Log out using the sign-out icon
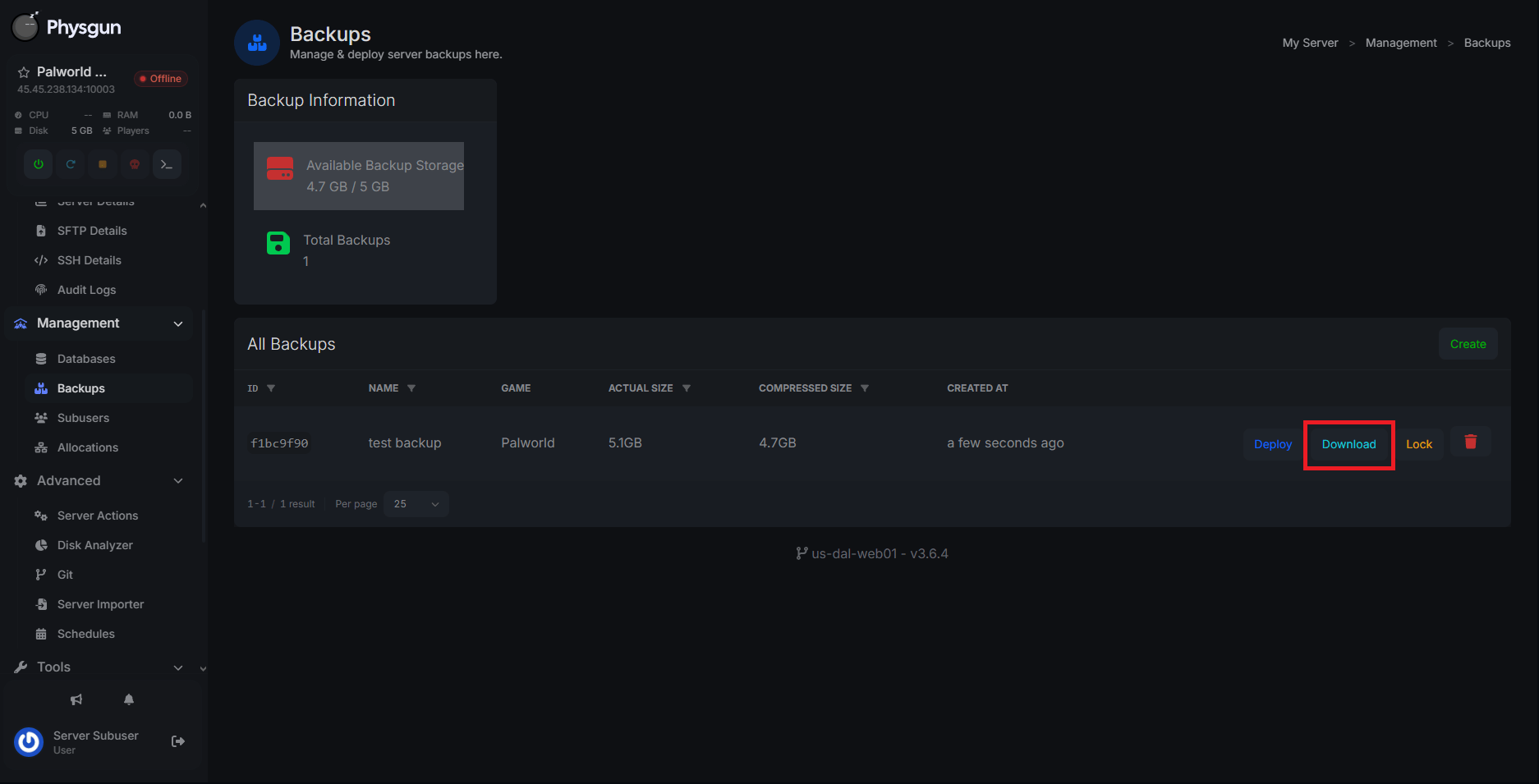The width and height of the screenshot is (1539, 784). 177,741
